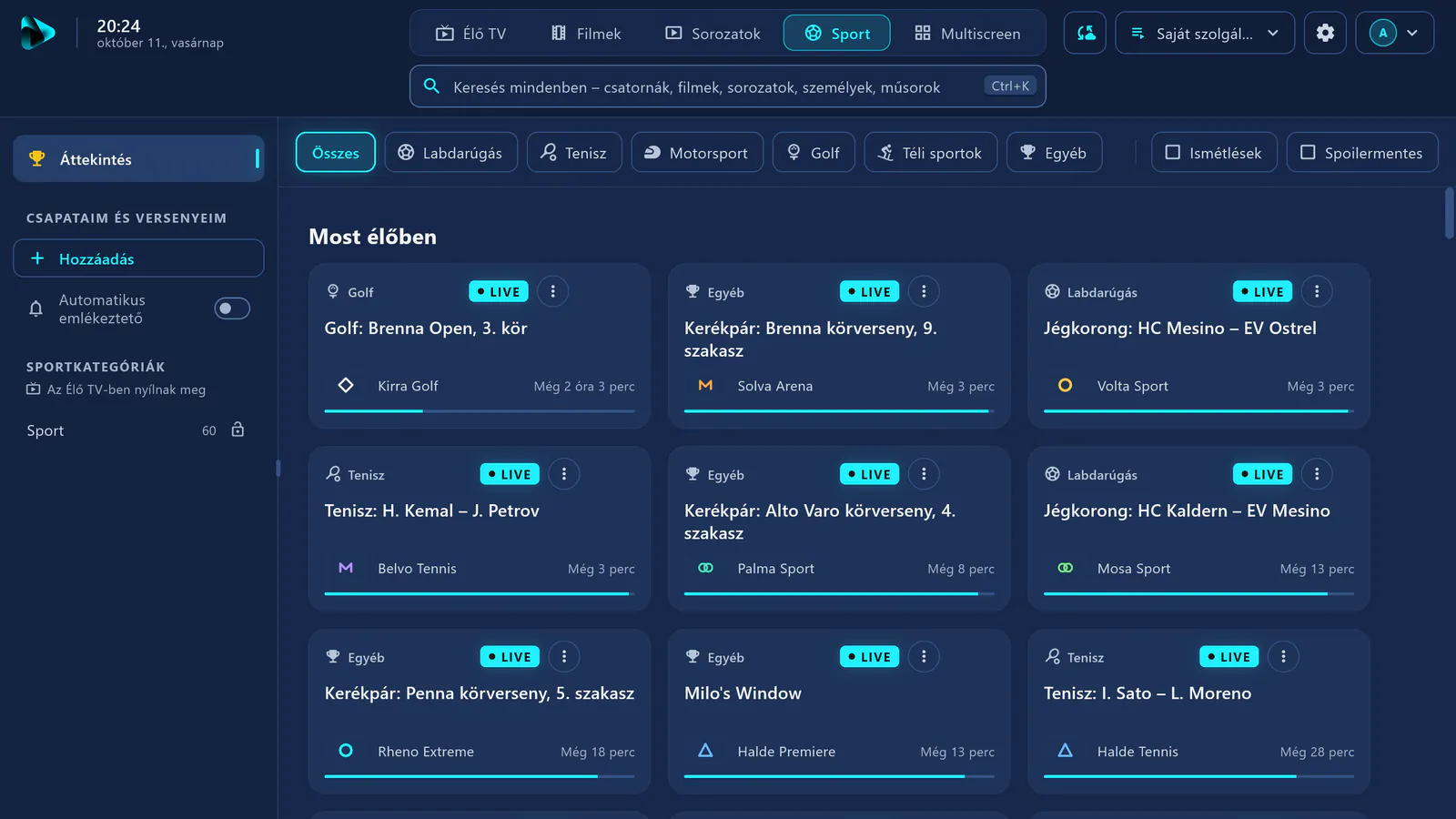Open the user account dropdown with avatar A
The width and height of the screenshot is (1456, 819).
click(x=1395, y=33)
